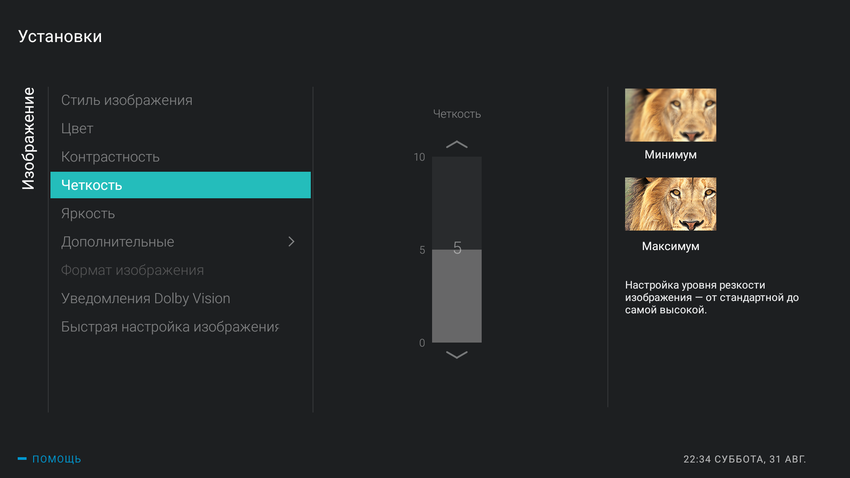Image resolution: width=850 pixels, height=478 pixels.
Task: Select the Цвет setting
Action: [x=77, y=129]
